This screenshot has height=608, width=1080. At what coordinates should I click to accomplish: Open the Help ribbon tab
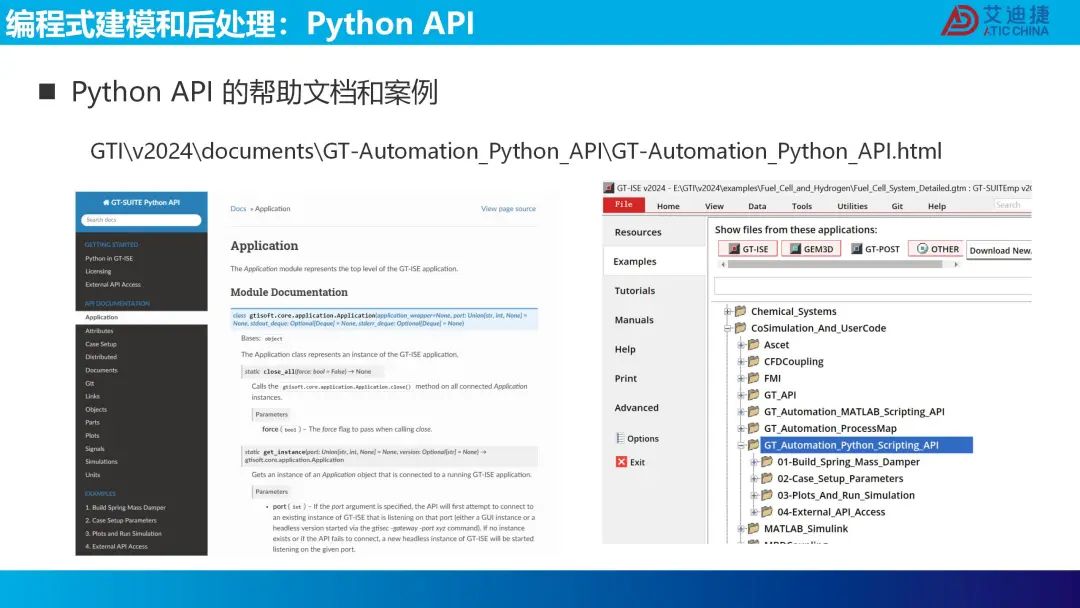pyautogui.click(x=937, y=206)
